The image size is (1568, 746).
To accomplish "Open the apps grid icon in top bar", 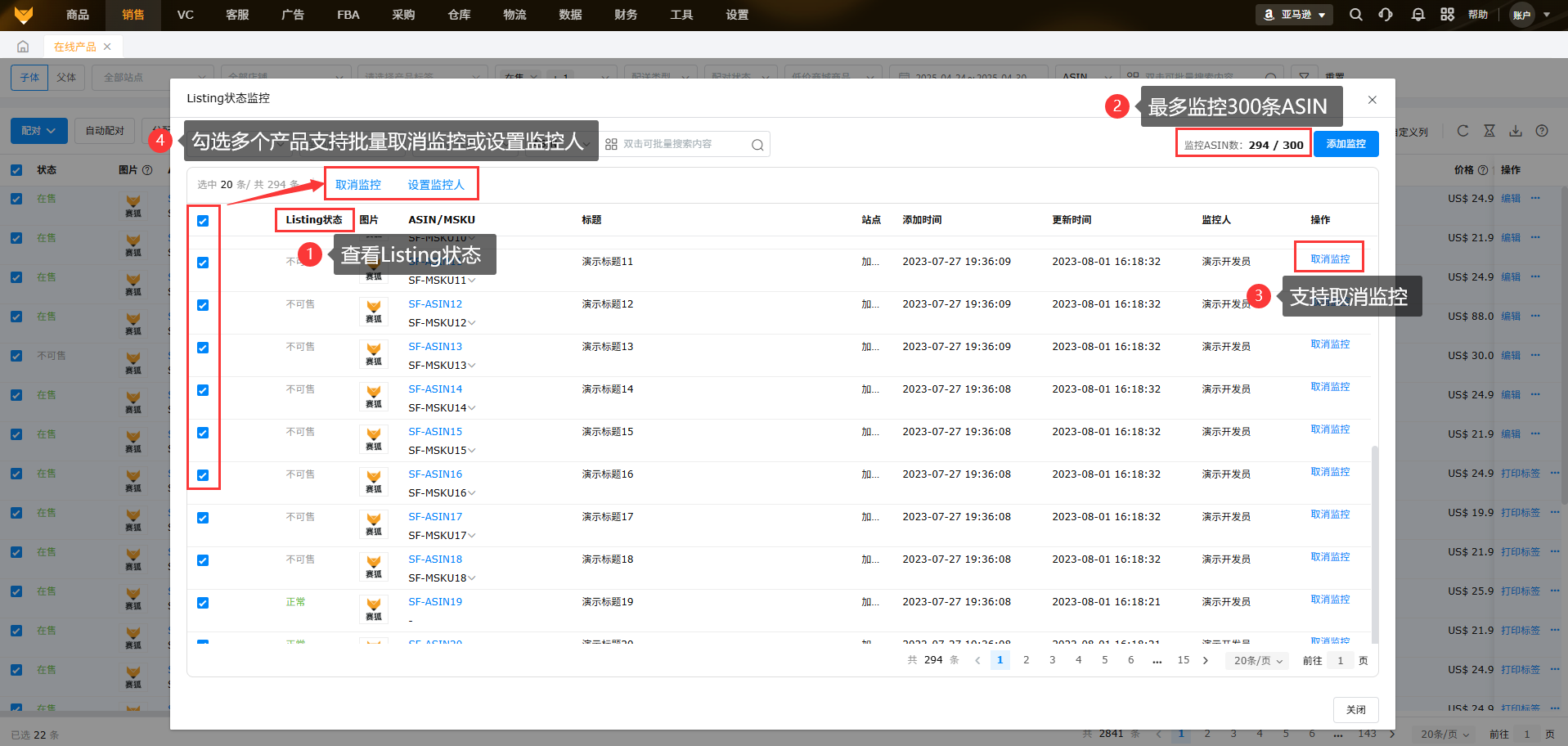I will (x=1448, y=15).
